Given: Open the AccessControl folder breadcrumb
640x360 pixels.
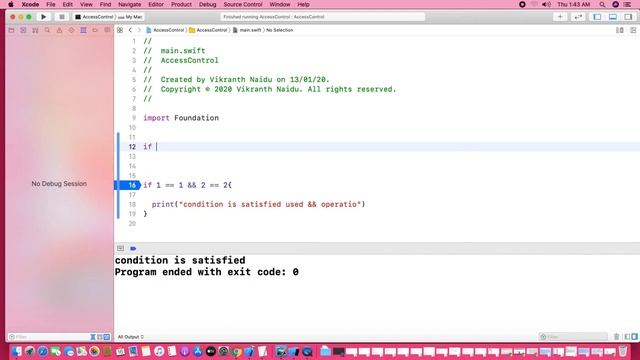Looking at the screenshot, I should click(x=208, y=30).
